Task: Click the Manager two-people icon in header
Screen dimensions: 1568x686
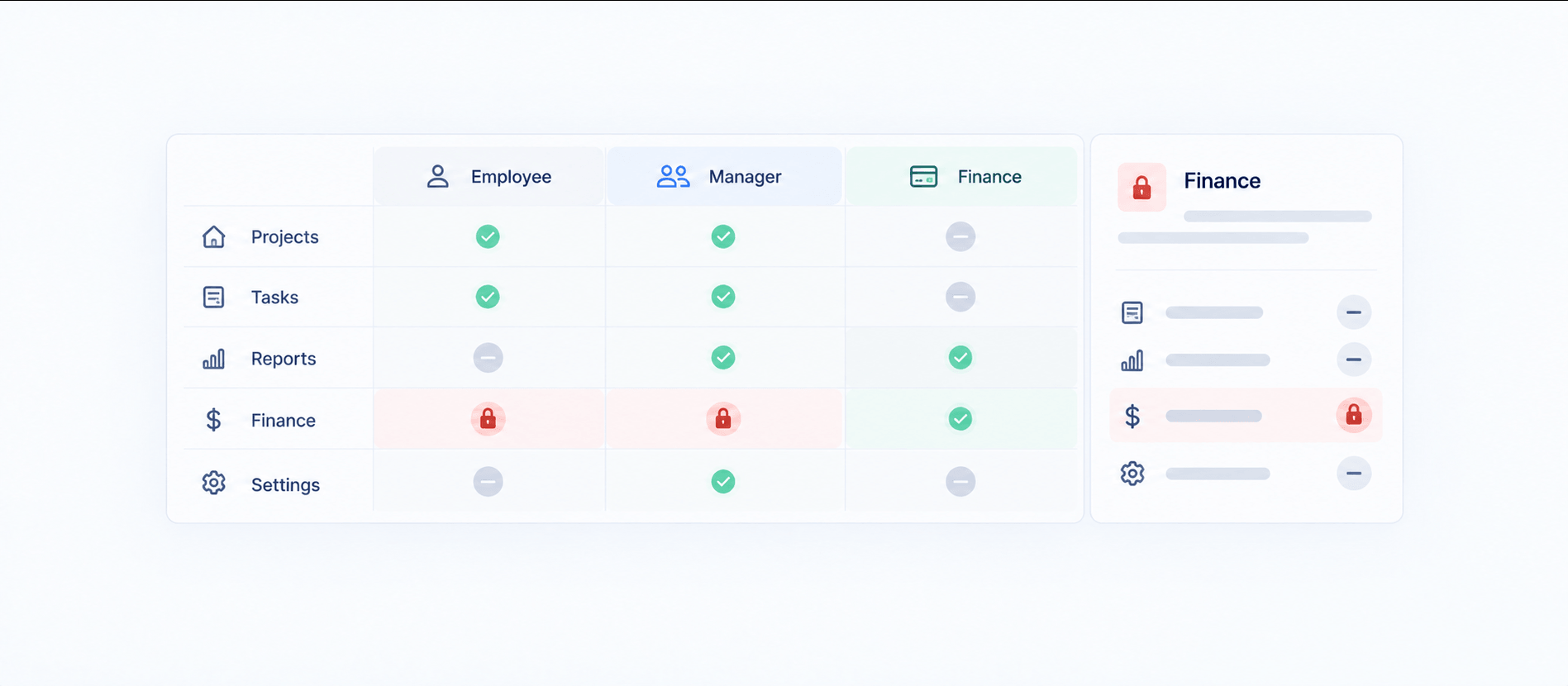Action: (x=673, y=176)
